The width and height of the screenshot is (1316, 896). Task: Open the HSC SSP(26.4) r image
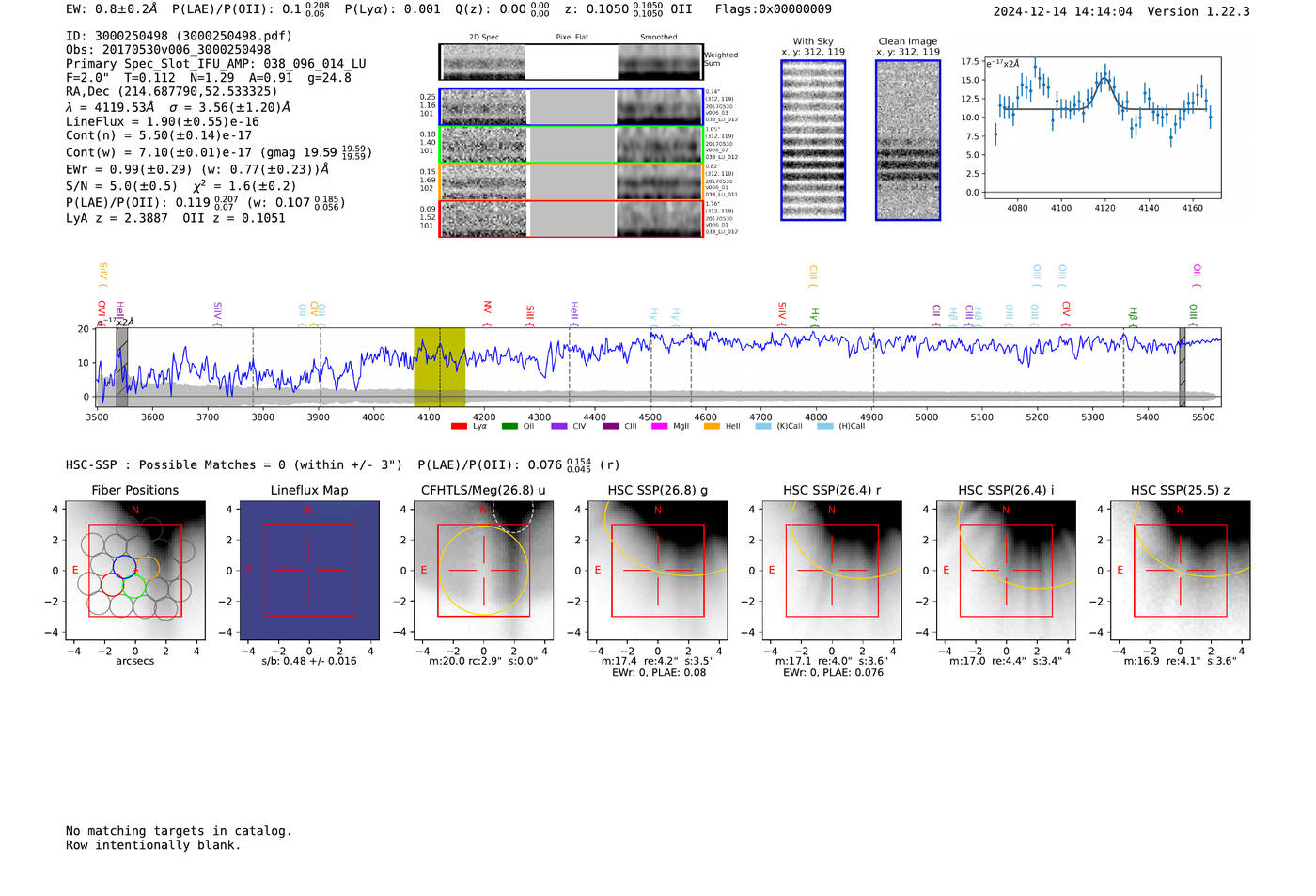coord(832,571)
